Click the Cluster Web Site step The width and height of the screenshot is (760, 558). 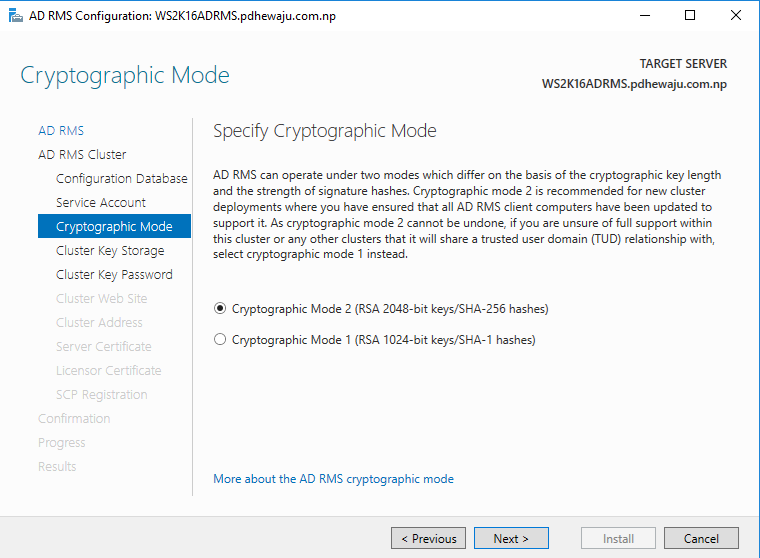point(102,299)
